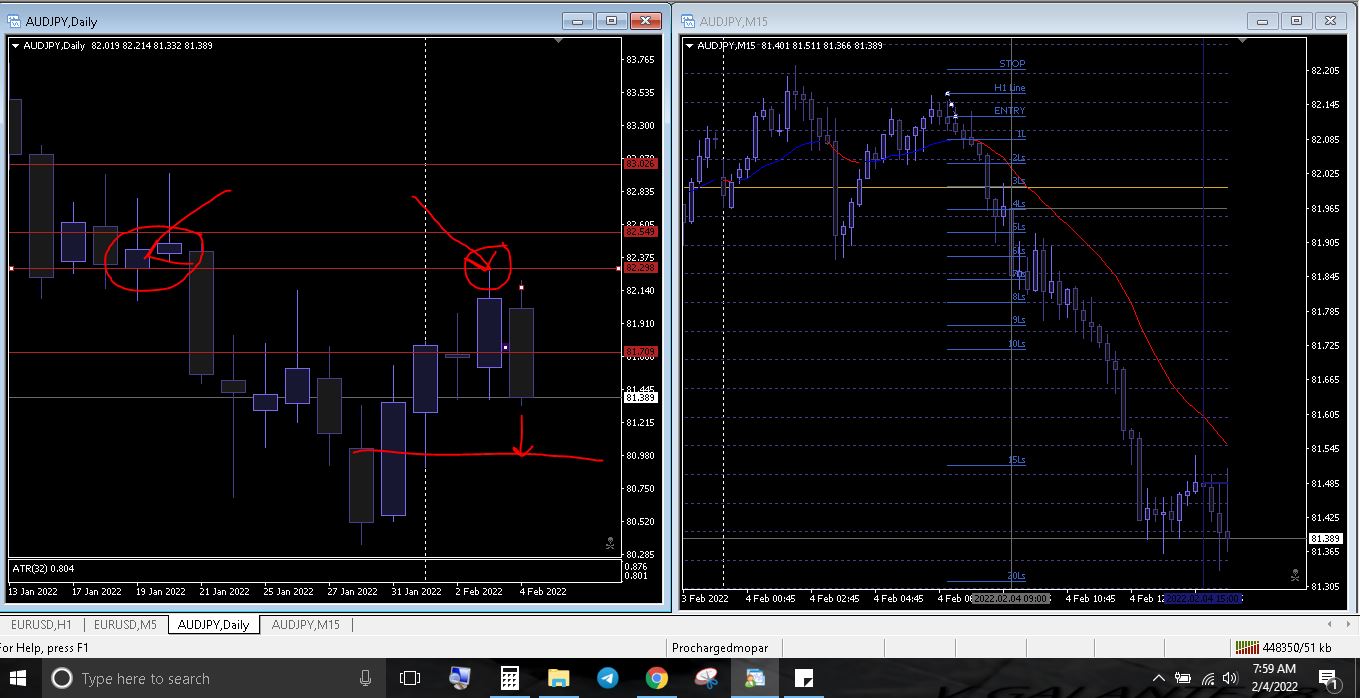Maximize the AUDJPY,Daily chart window
Screen dimensions: 1360x698
tap(611, 20)
